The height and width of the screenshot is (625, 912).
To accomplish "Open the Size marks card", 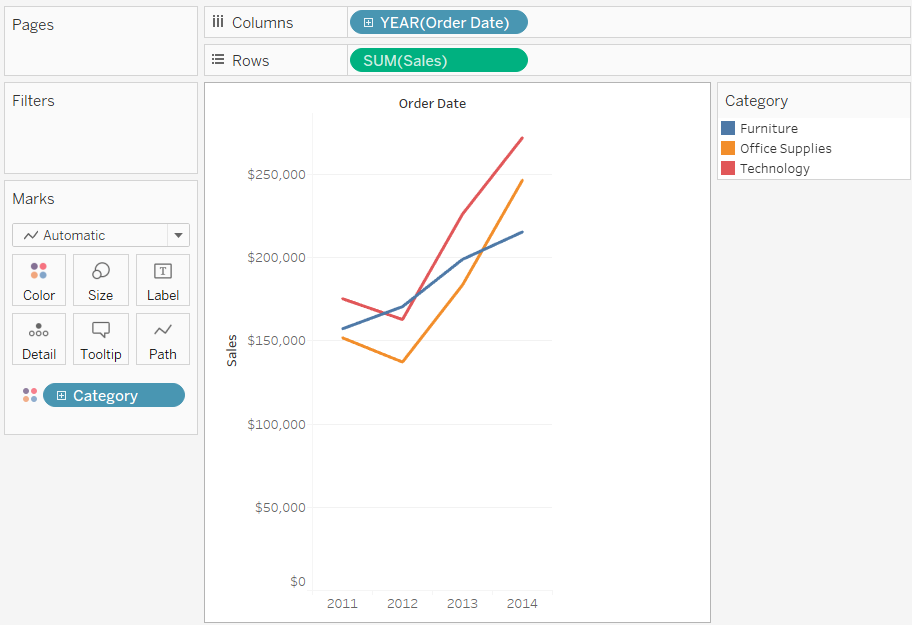I will coord(101,271).
